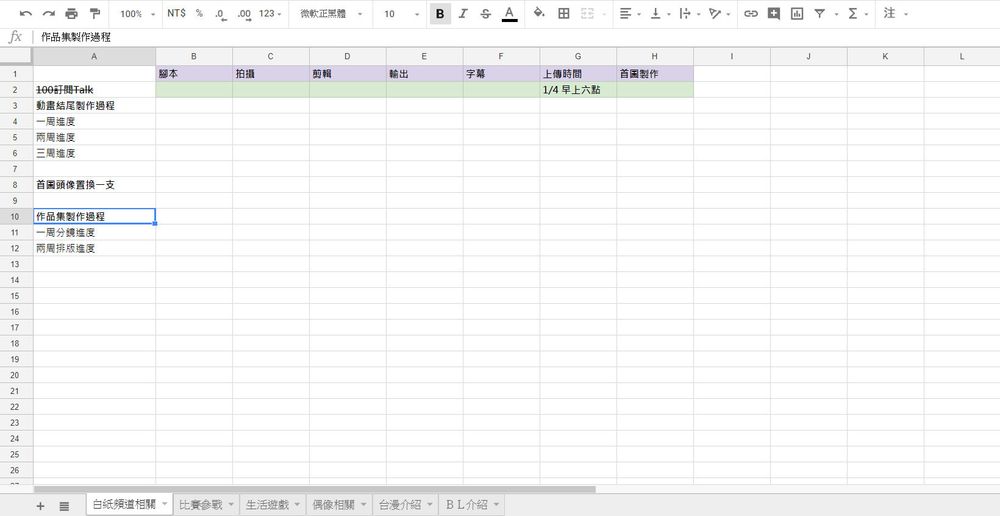Open the all sheets list icon
1000x516 pixels.
click(64, 506)
